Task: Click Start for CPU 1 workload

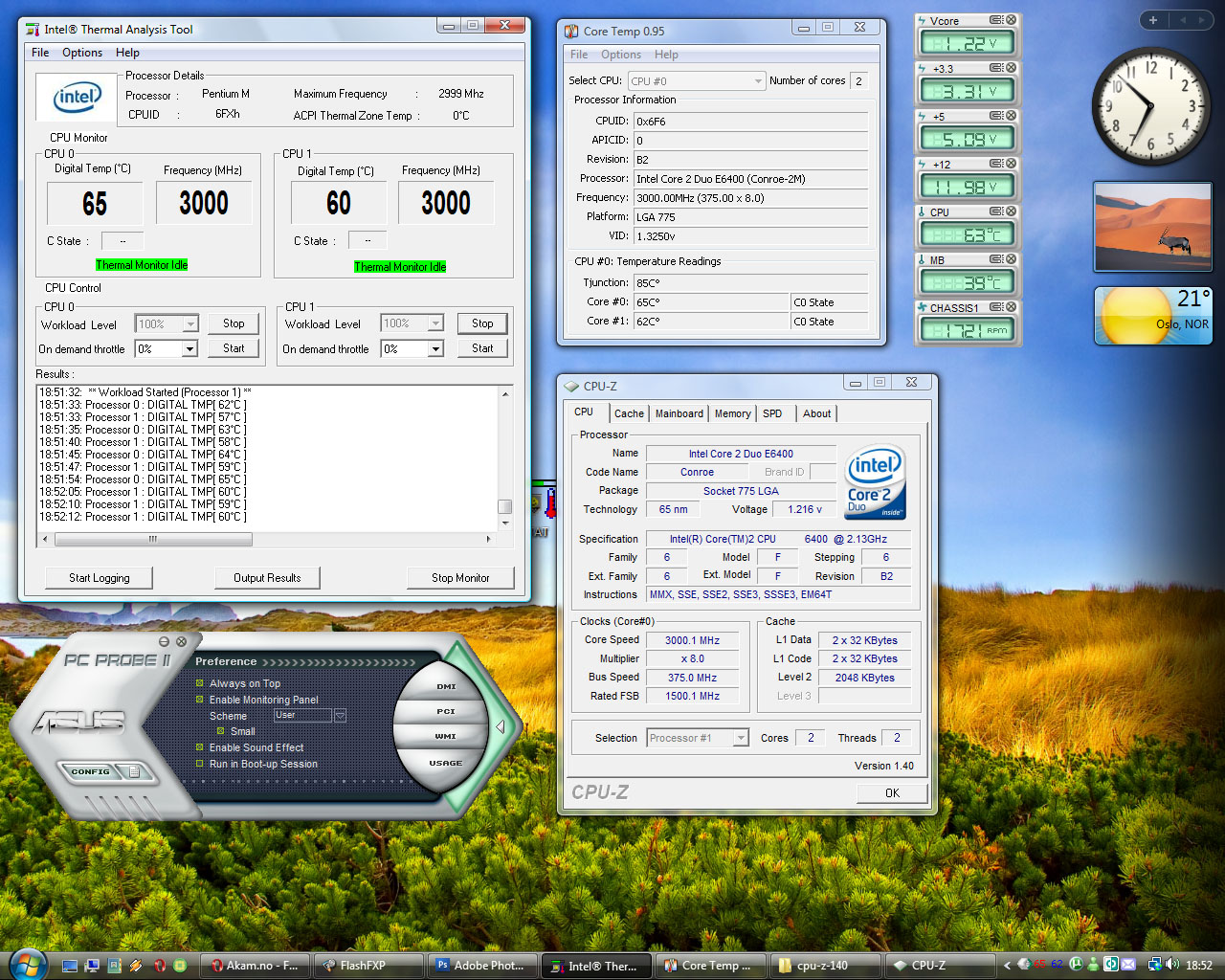Action: [x=482, y=348]
